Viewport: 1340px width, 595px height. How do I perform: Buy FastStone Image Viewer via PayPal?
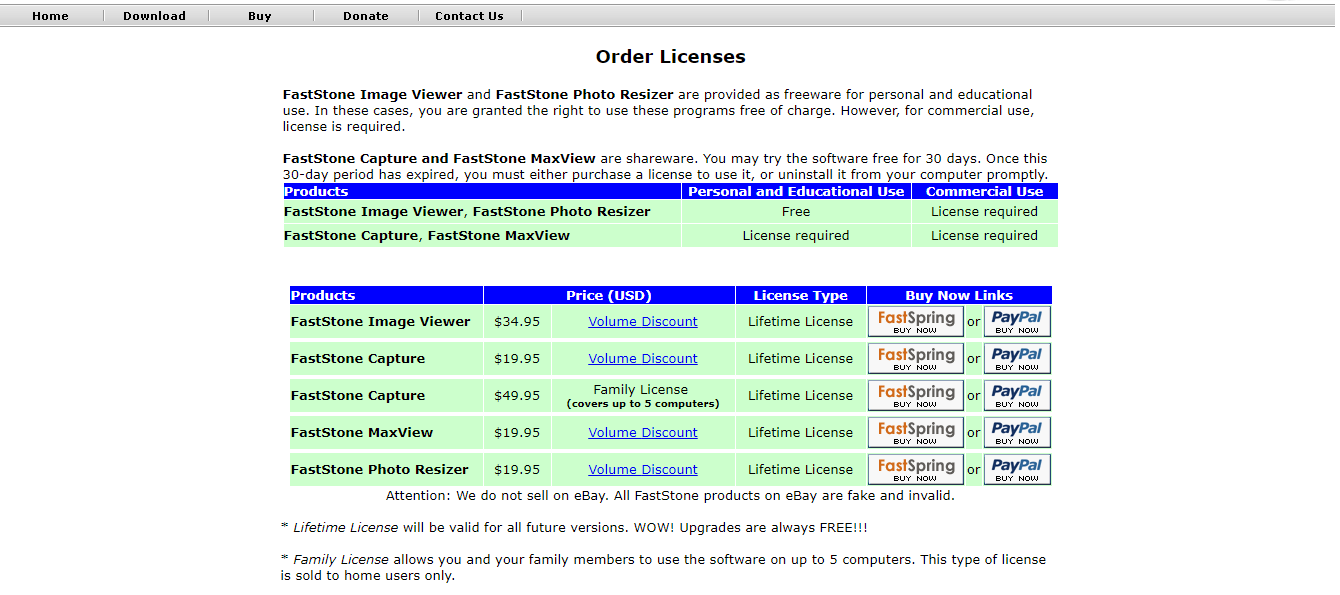1017,322
